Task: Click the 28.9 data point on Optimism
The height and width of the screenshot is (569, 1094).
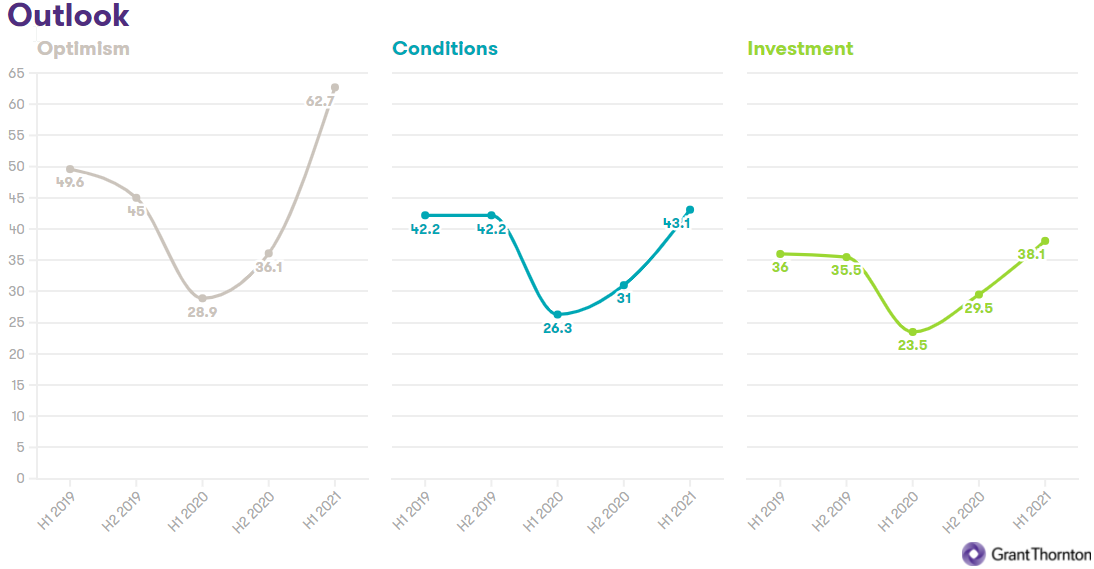Action: pos(202,298)
